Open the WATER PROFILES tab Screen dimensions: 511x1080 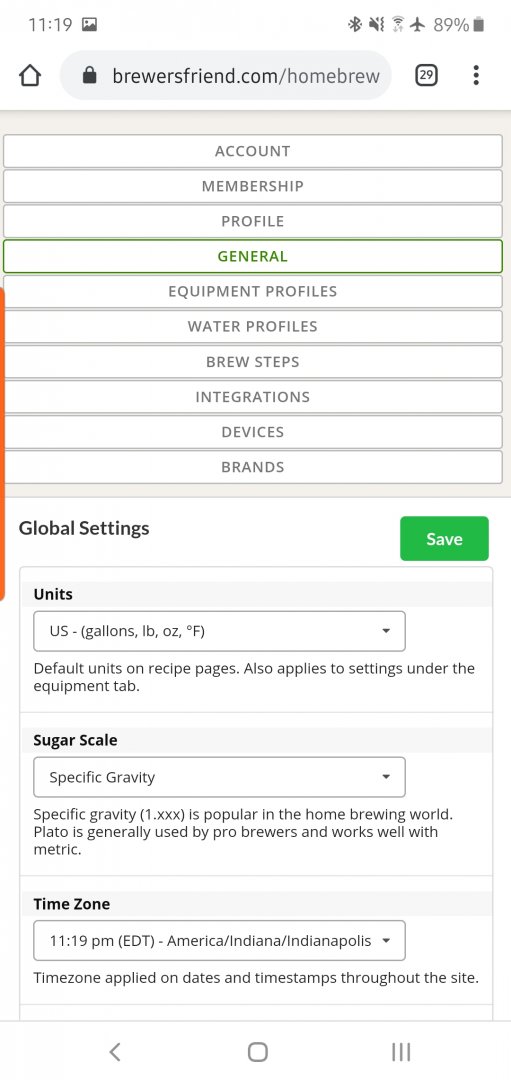point(253,326)
